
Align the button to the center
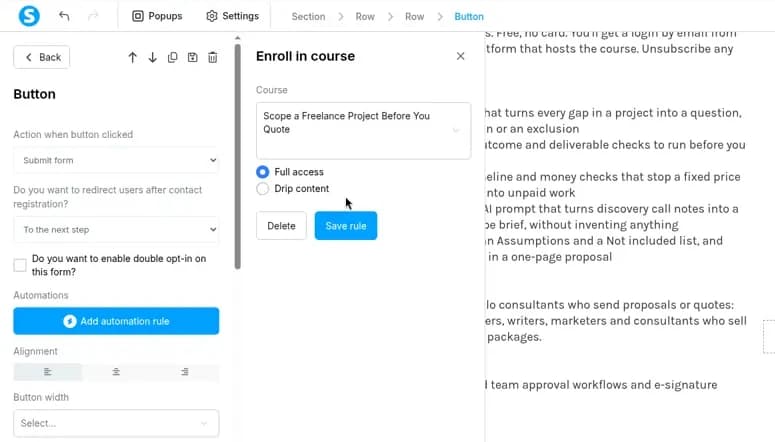pos(116,372)
